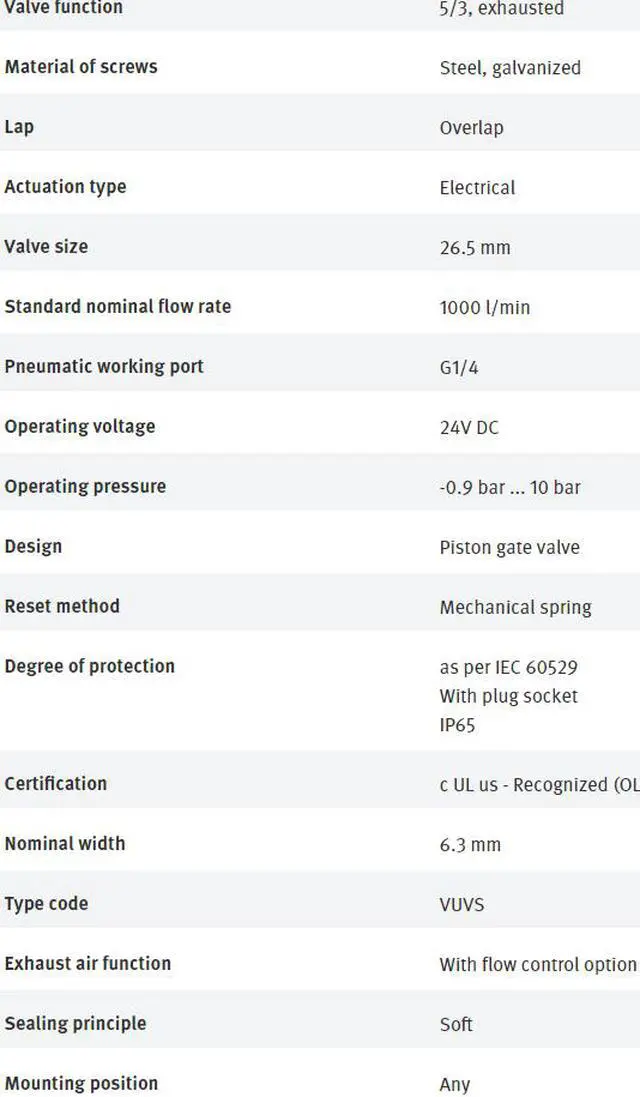Select the 'Standard nominal flow rate' label
Viewport: 640px width, 1097px height.
118,306
